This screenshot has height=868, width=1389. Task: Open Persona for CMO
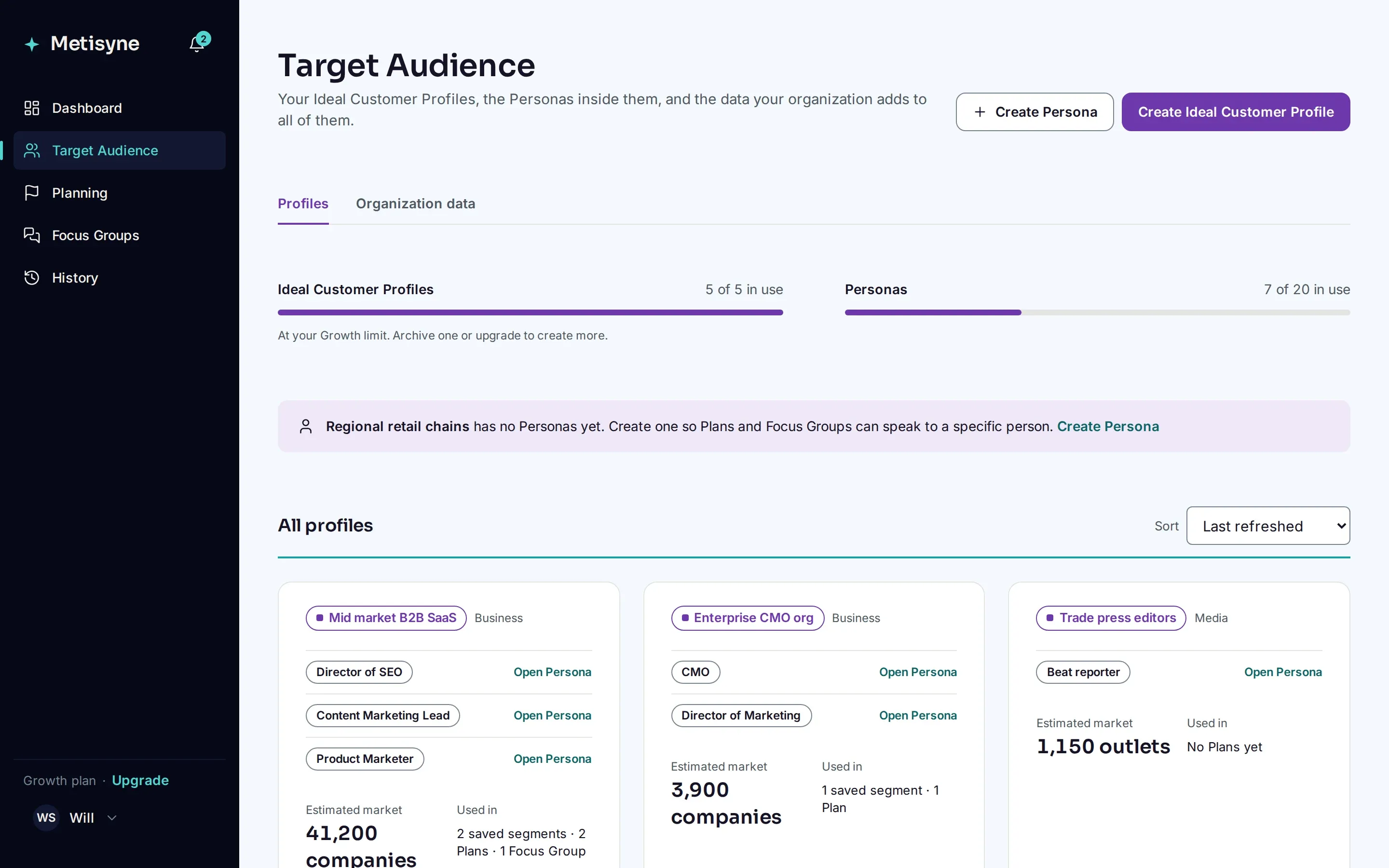pyautogui.click(x=918, y=672)
